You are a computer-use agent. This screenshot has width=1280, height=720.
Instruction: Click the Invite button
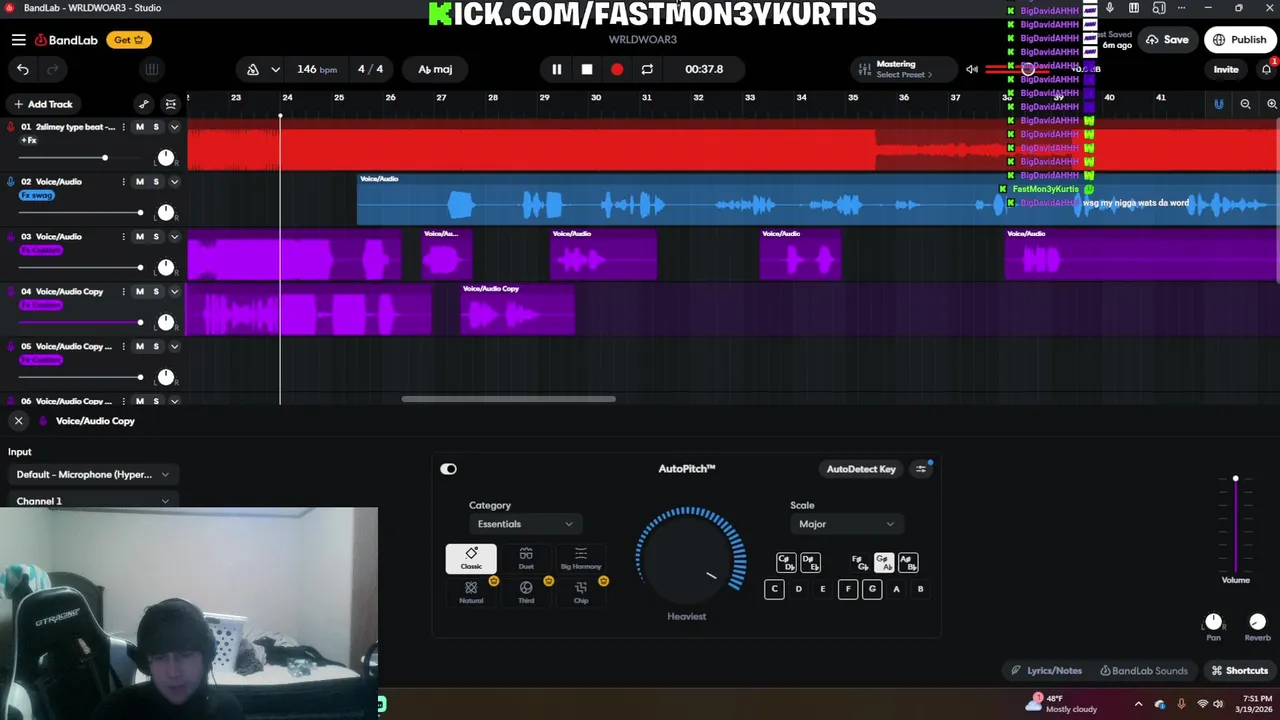coord(1226,69)
